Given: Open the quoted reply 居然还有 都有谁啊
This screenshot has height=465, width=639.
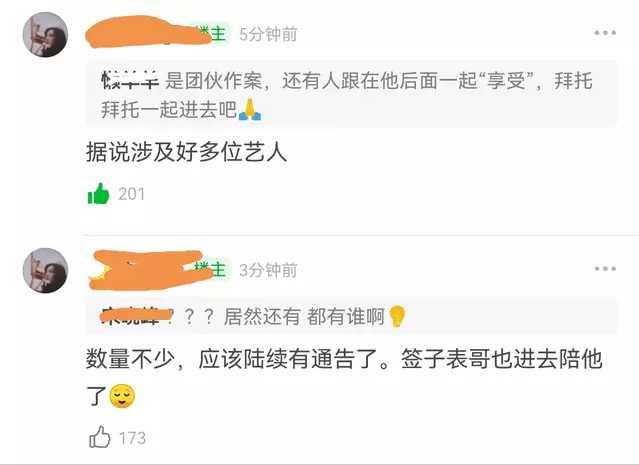Looking at the screenshot, I should (x=351, y=316).
